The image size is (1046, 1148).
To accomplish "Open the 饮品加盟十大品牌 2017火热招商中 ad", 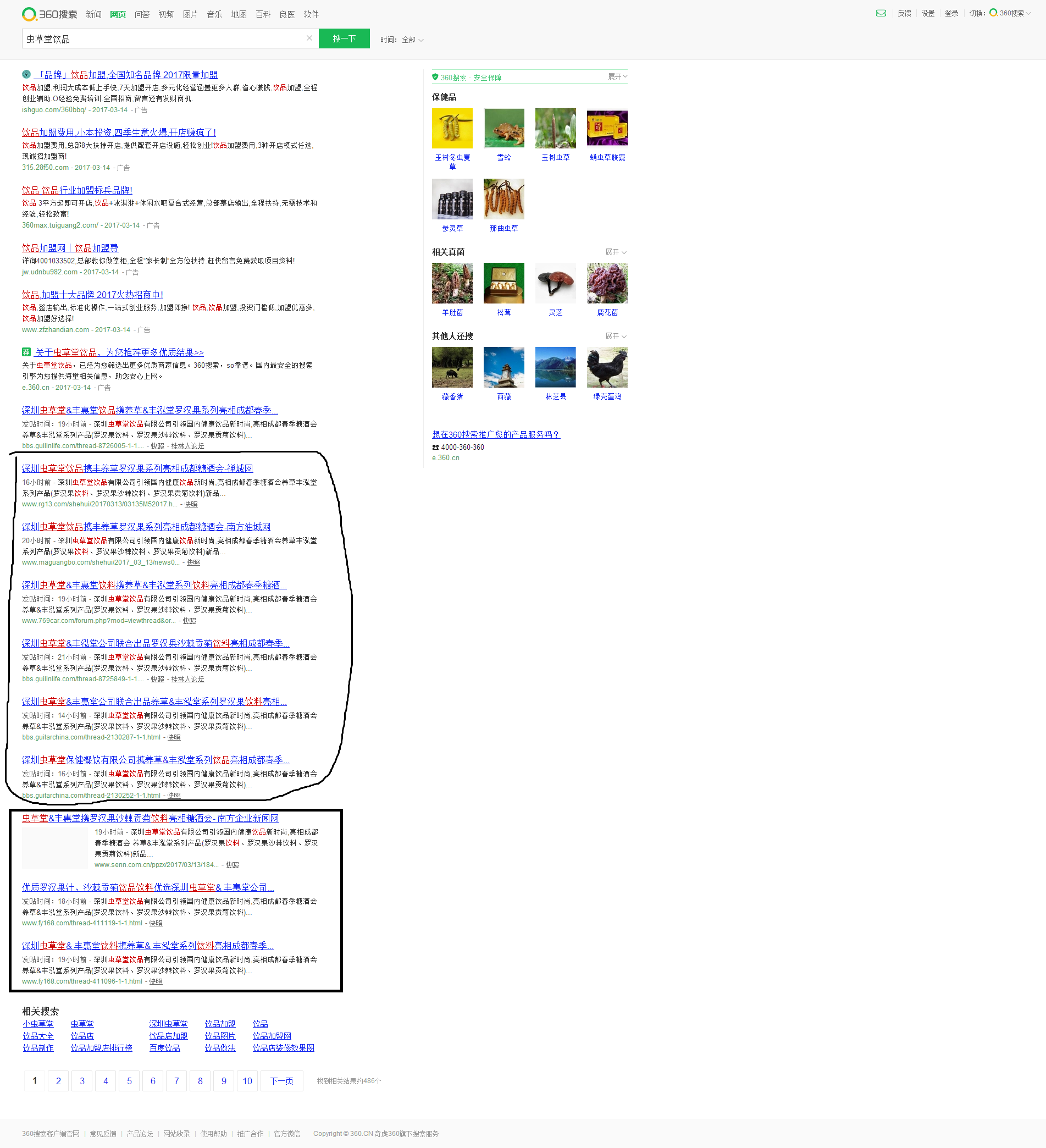I will coord(92,294).
